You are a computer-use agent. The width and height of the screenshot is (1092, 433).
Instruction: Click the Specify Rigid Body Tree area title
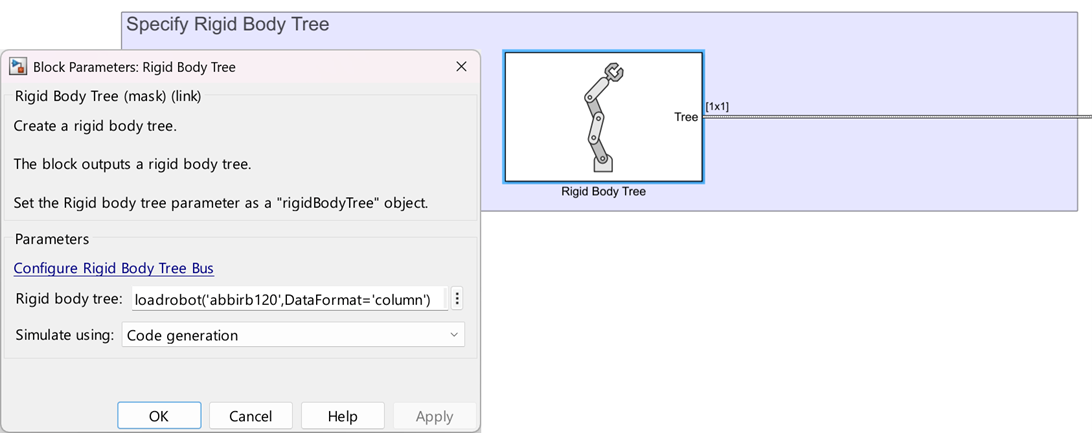pyautogui.click(x=227, y=24)
